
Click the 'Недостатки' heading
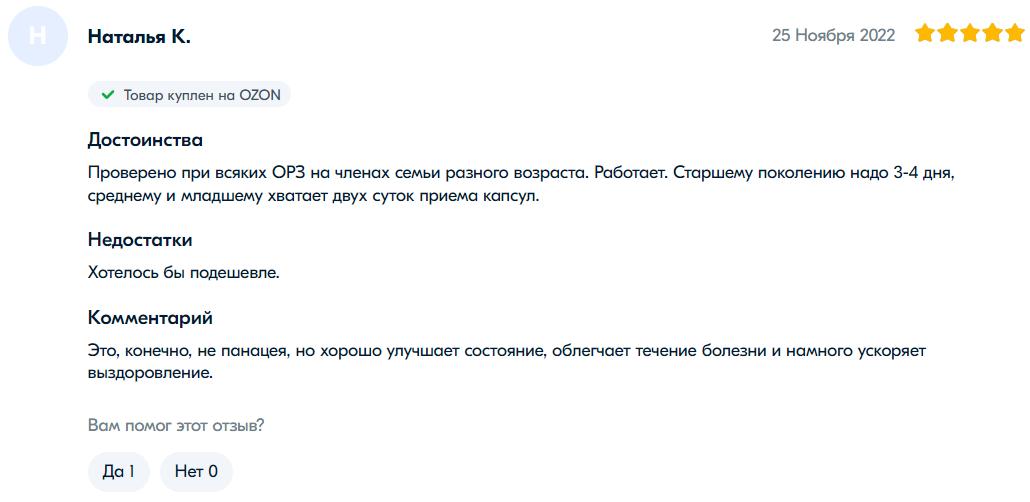140,240
